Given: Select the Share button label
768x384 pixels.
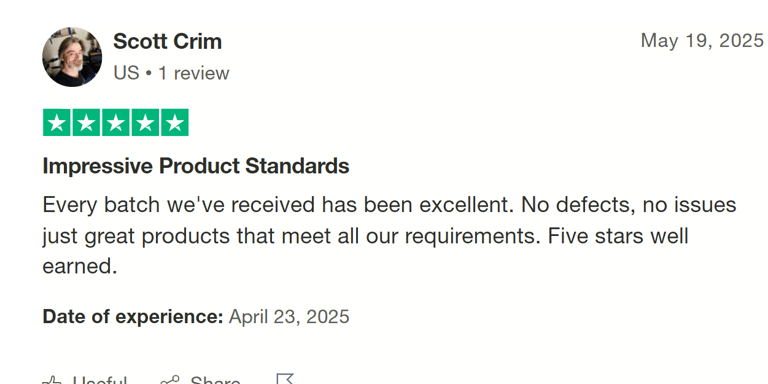Looking at the screenshot, I should coord(215,380).
